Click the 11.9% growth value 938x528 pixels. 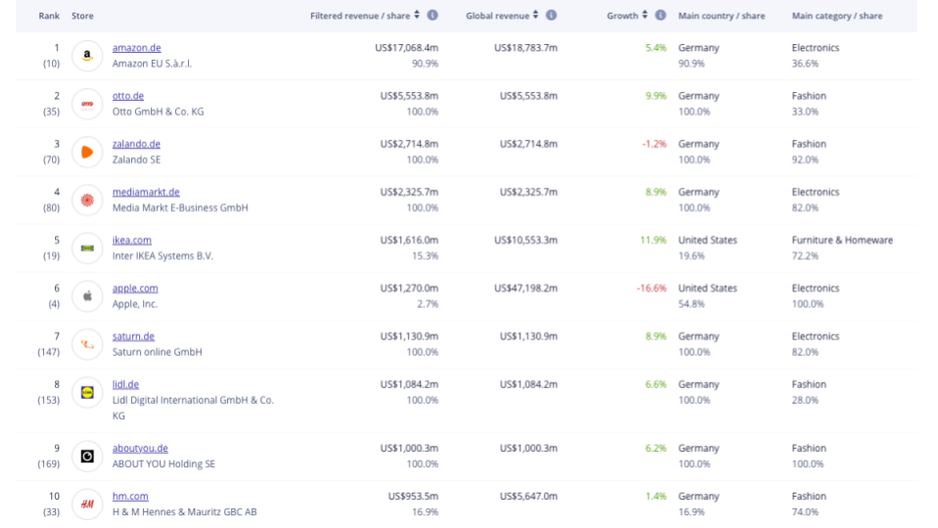point(653,240)
